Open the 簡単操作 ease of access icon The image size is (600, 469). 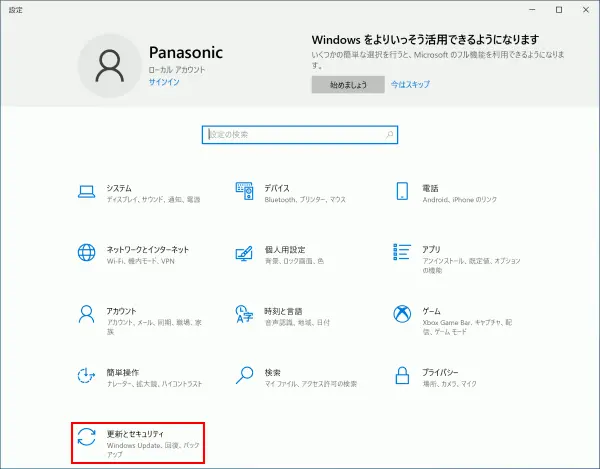(x=86, y=375)
